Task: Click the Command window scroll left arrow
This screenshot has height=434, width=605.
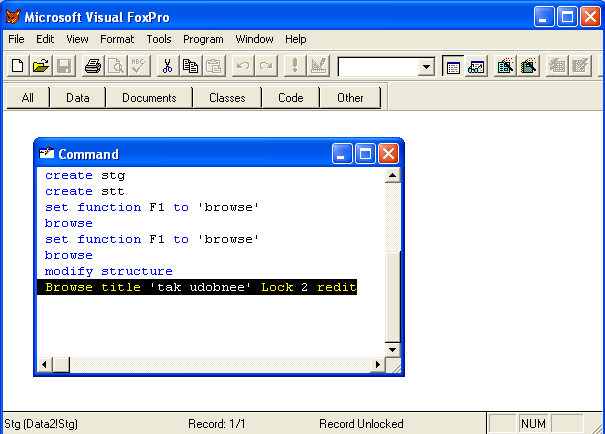Action: click(x=44, y=365)
